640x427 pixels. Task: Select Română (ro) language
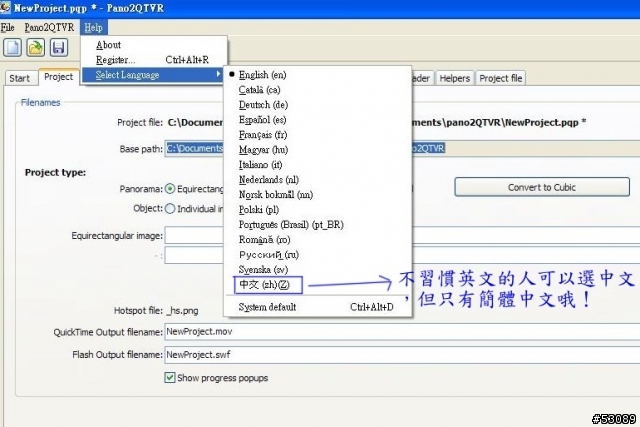coord(318,240)
